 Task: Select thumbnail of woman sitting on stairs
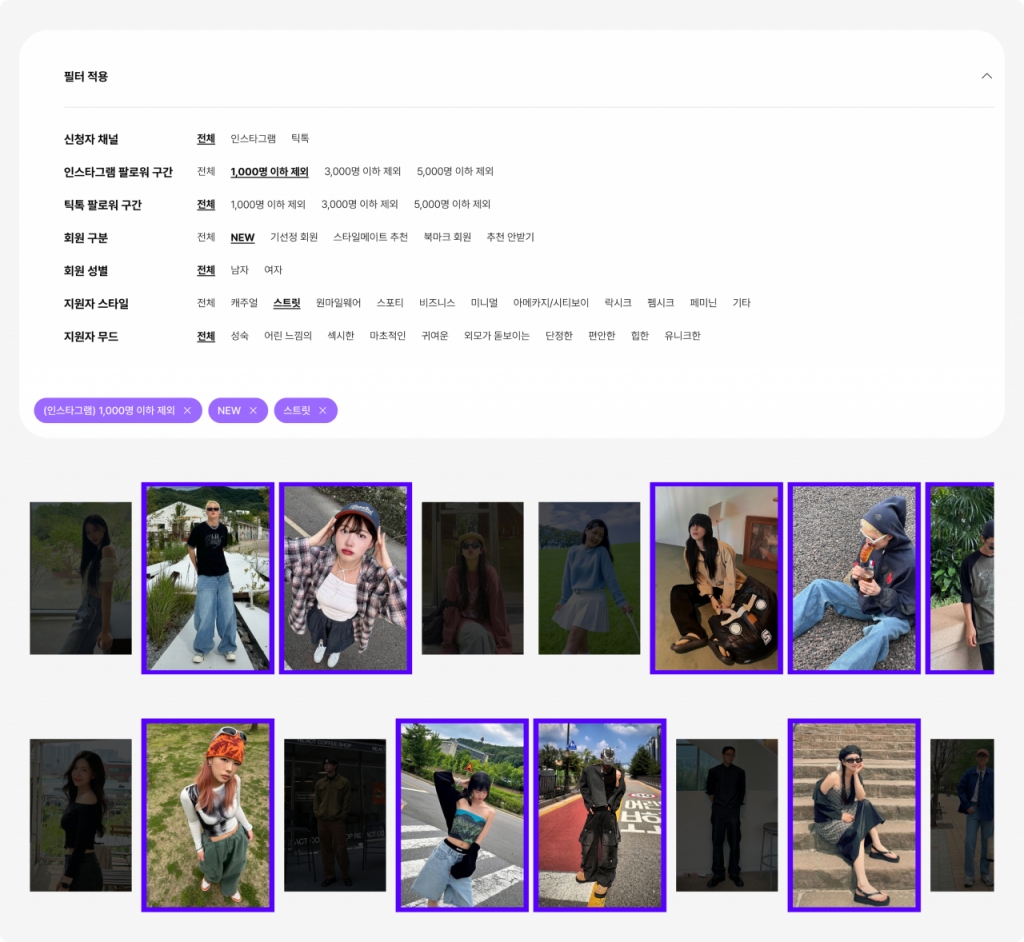point(854,813)
